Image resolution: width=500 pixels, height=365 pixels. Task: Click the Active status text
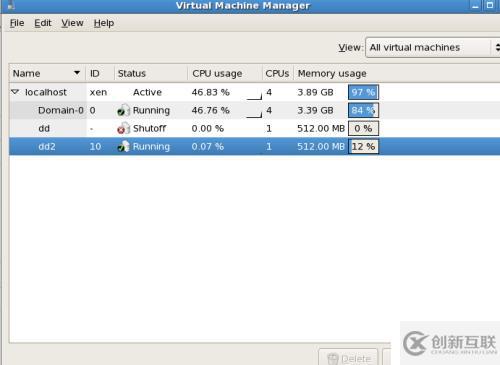pos(147,92)
